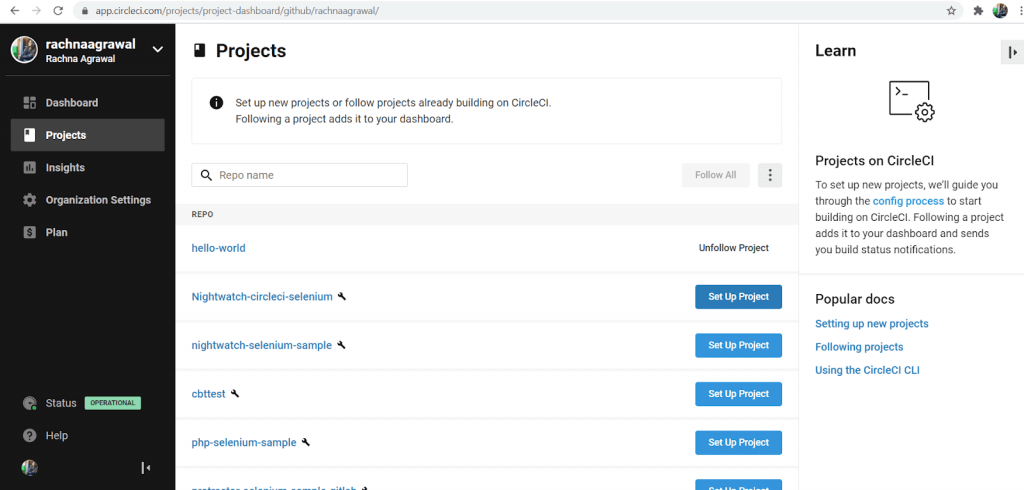Open Following projects doc
Screen dimensions: 1024x490
(859, 347)
